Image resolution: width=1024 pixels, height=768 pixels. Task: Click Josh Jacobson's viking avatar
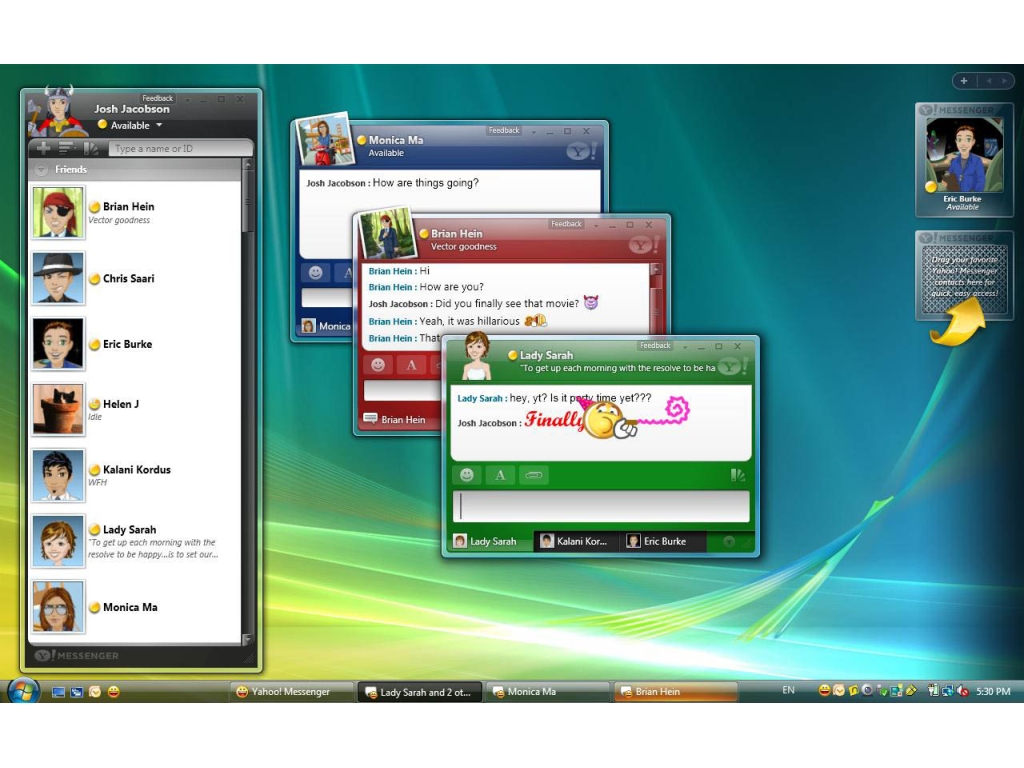click(x=58, y=111)
